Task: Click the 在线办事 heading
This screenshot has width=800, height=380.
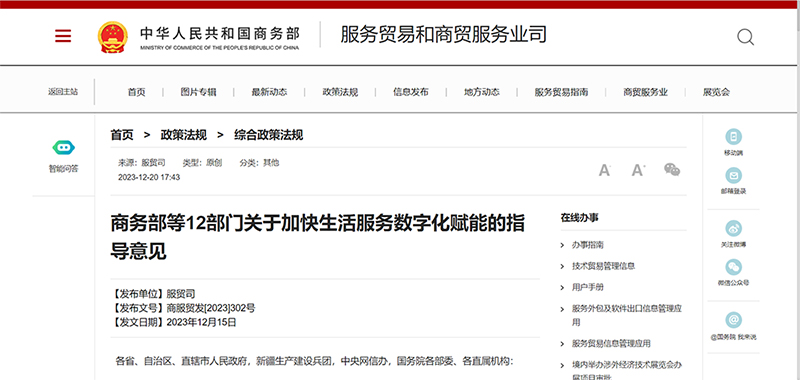Action: pyautogui.click(x=580, y=218)
